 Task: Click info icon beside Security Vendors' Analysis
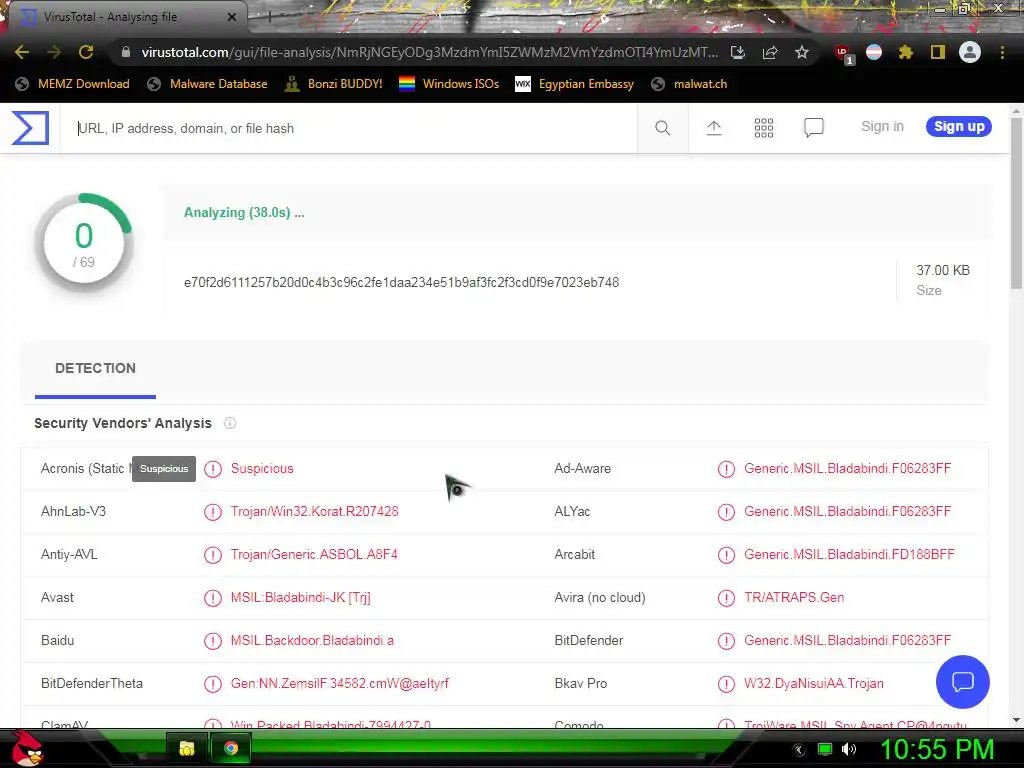230,423
